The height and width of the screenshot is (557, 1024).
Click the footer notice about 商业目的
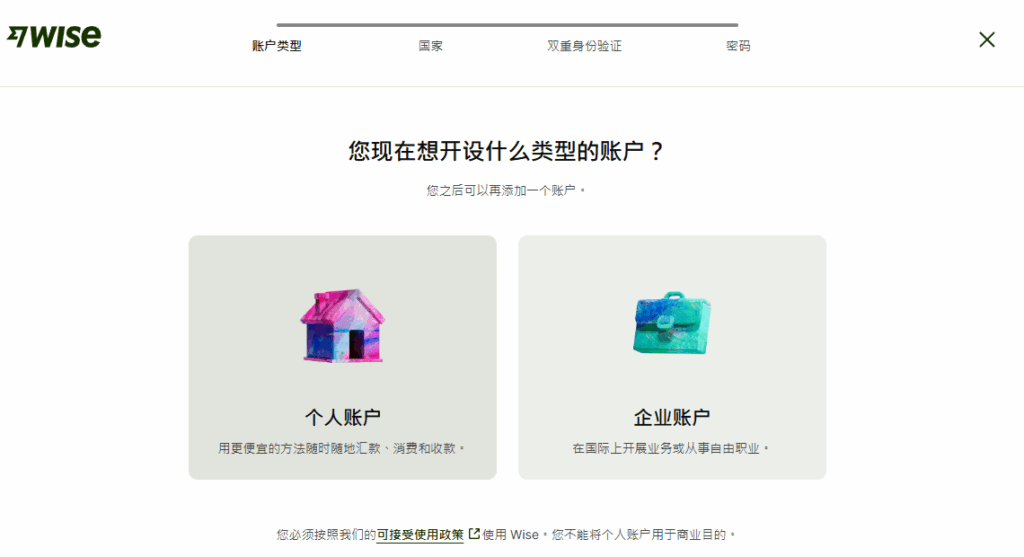click(x=506, y=534)
